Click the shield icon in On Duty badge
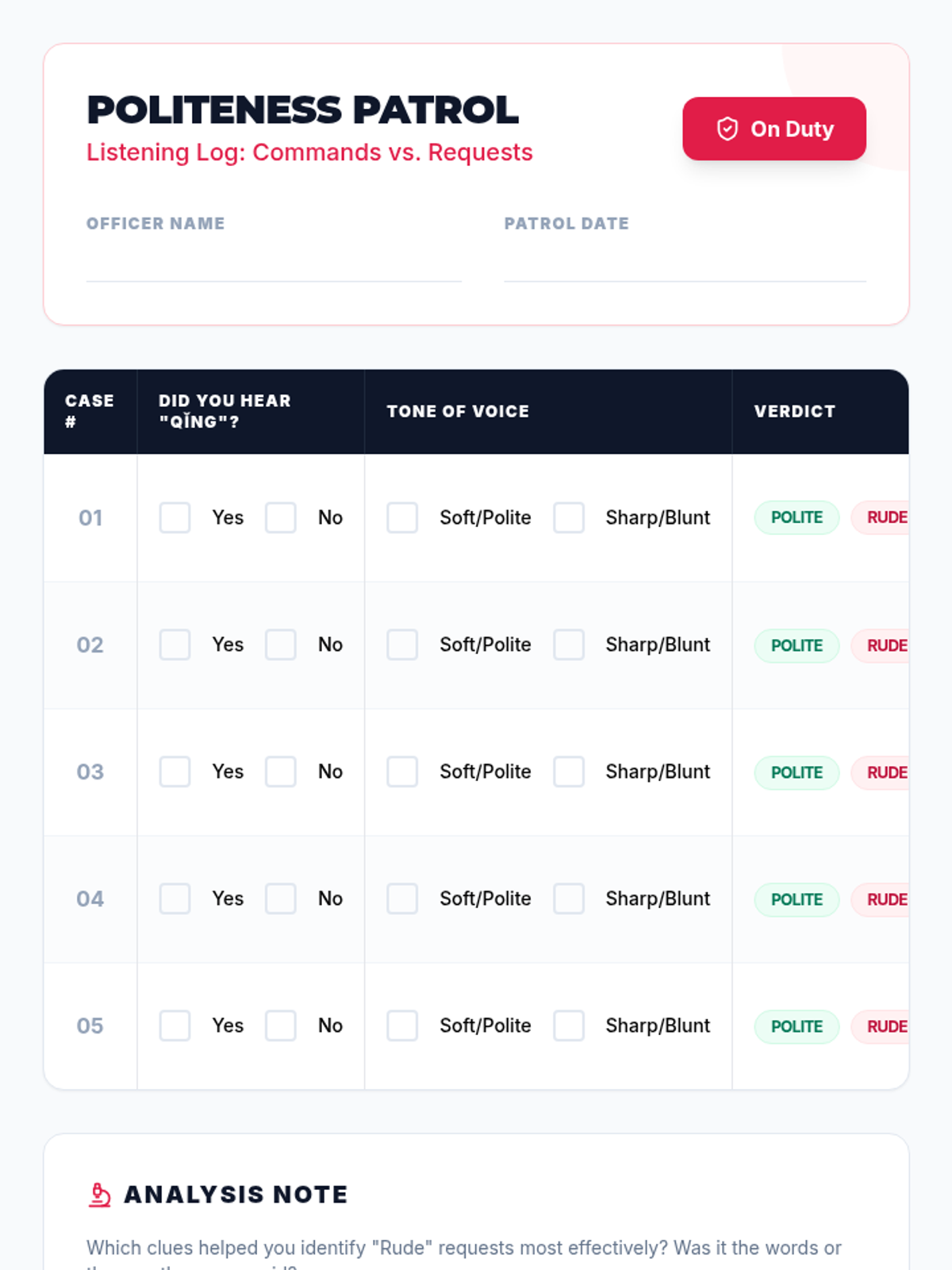This screenshot has height=1270, width=952. pos(727,129)
